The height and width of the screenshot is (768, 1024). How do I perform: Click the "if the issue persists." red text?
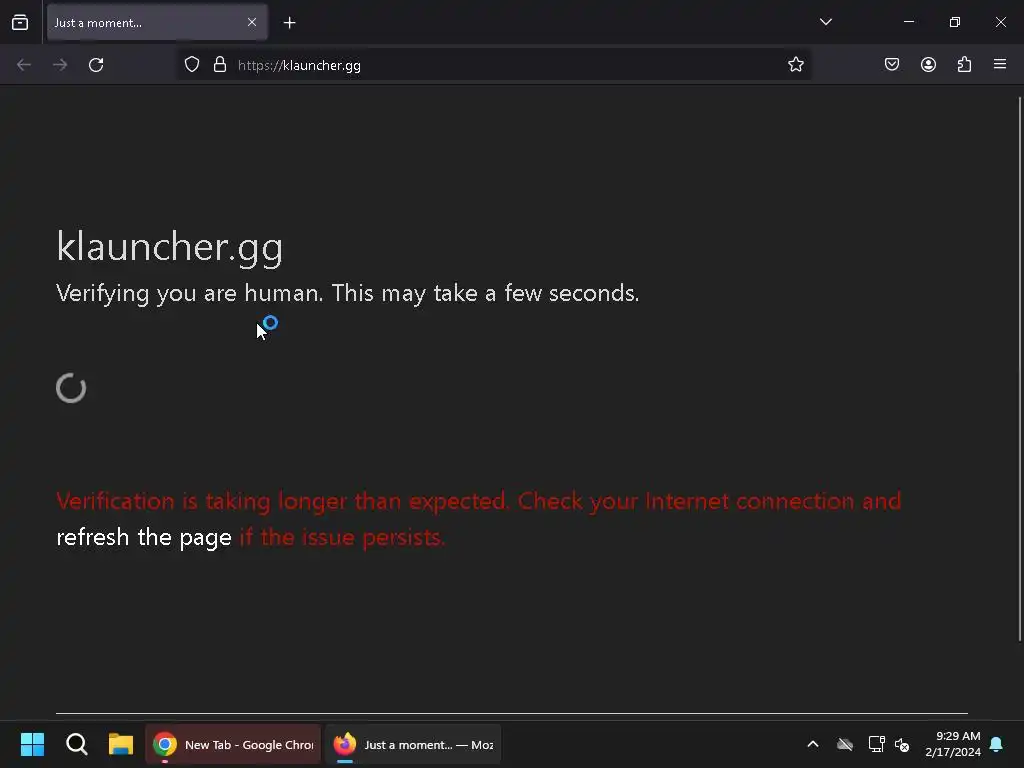[x=342, y=537]
